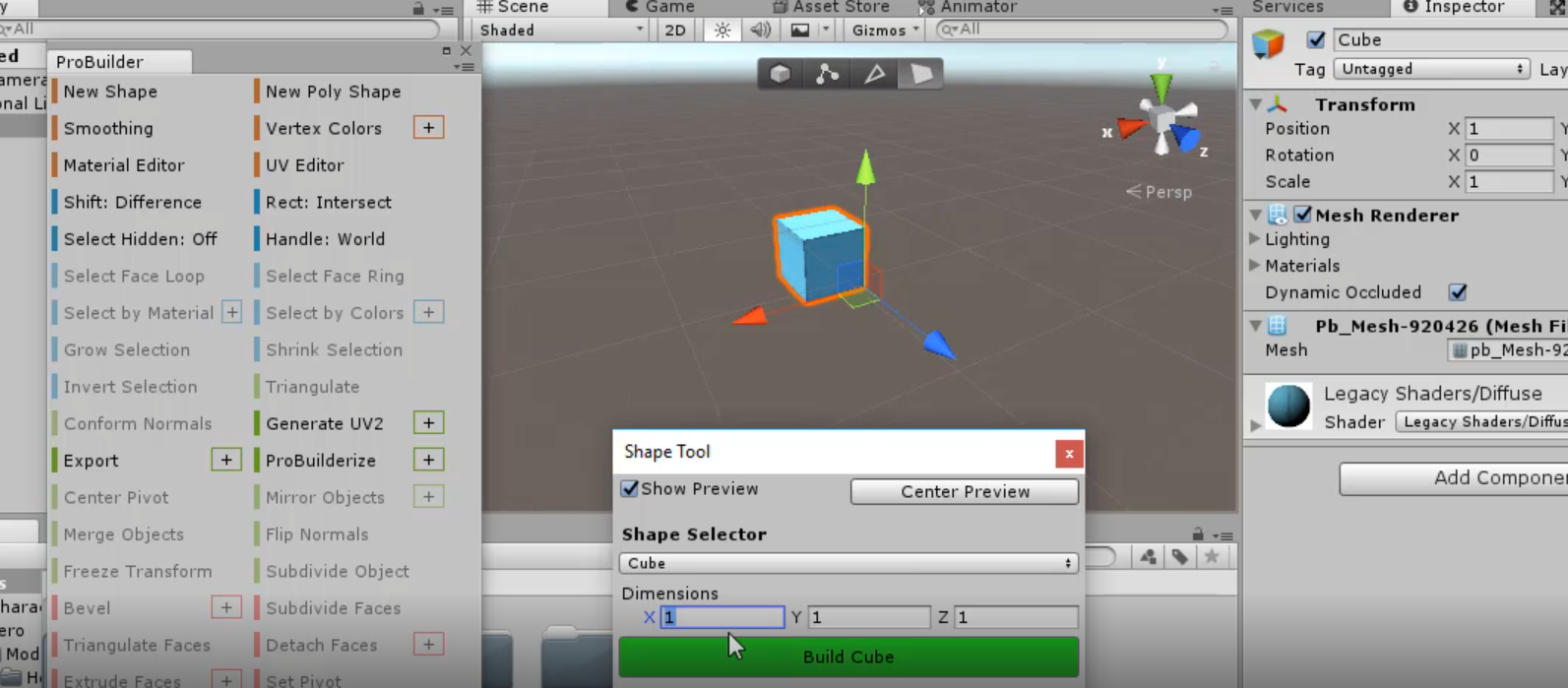The height and width of the screenshot is (688, 1568).
Task: Click search by type icon in Project panel
Action: click(1148, 557)
